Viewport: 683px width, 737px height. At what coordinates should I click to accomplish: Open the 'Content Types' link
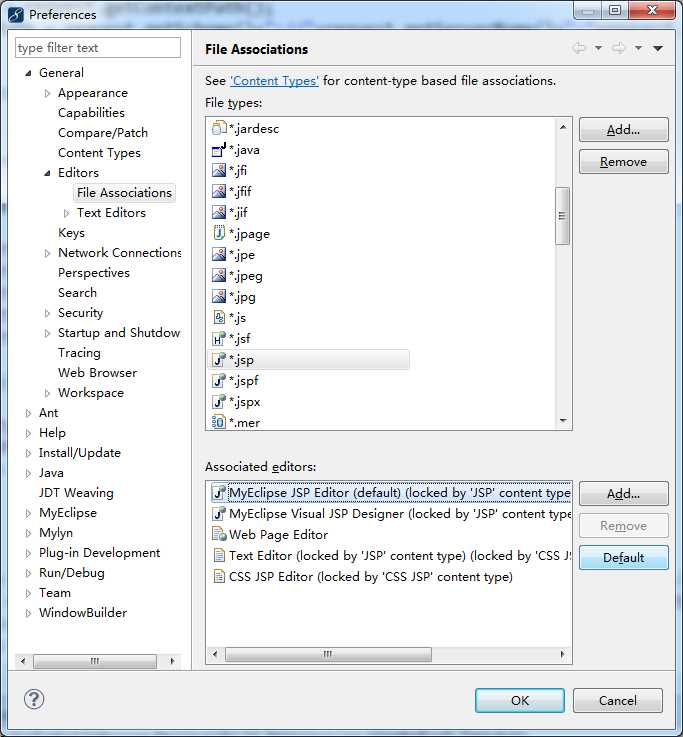[x=275, y=81]
